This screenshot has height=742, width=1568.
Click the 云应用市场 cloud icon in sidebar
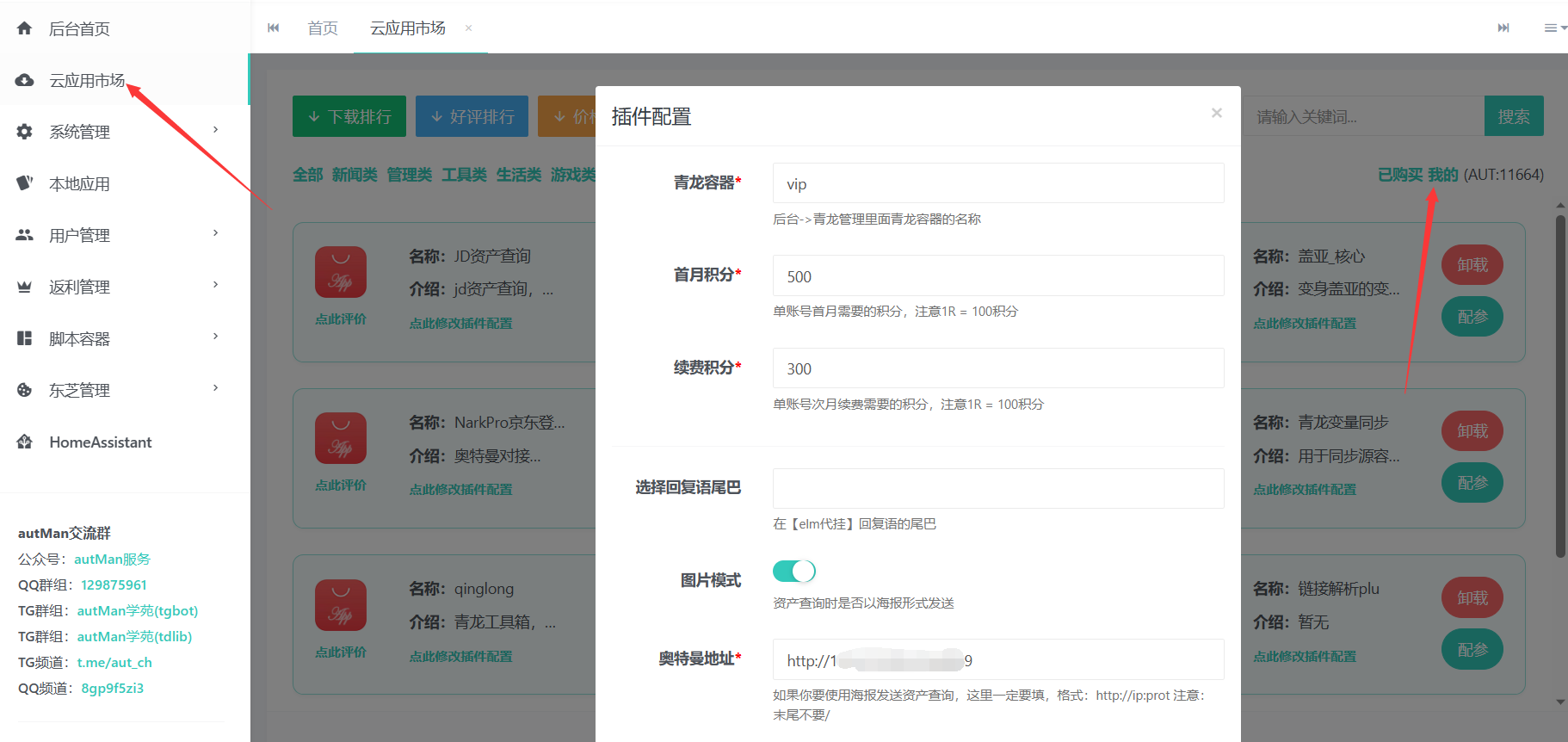pos(24,80)
